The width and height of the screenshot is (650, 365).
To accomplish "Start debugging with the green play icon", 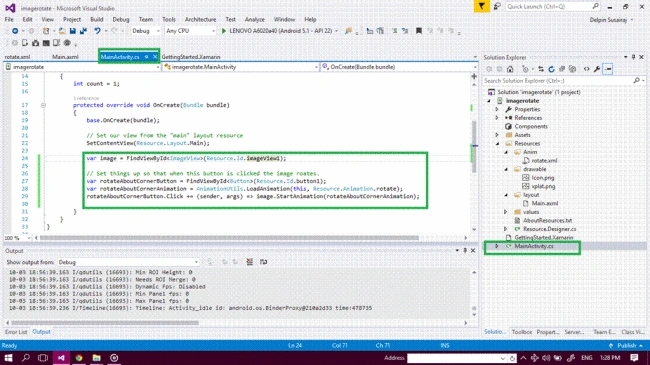I will [x=224, y=31].
